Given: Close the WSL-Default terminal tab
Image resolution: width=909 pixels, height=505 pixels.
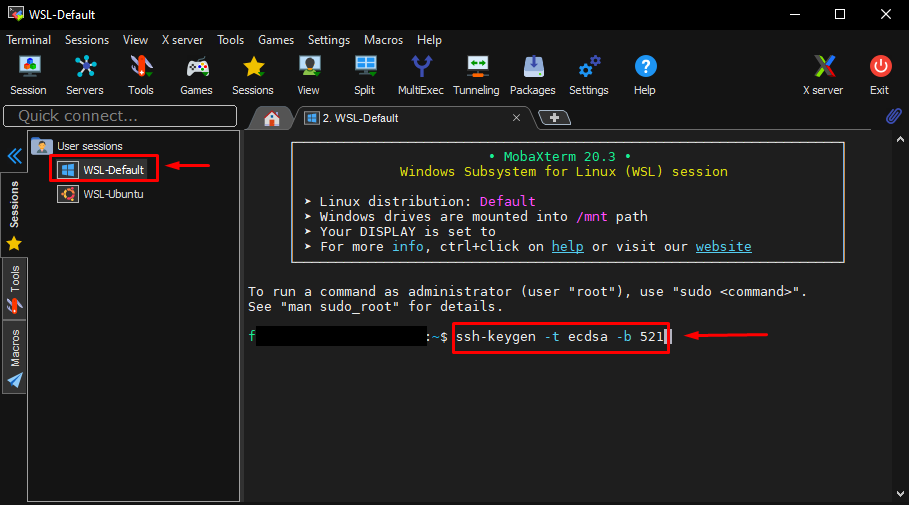Looking at the screenshot, I should coord(516,118).
